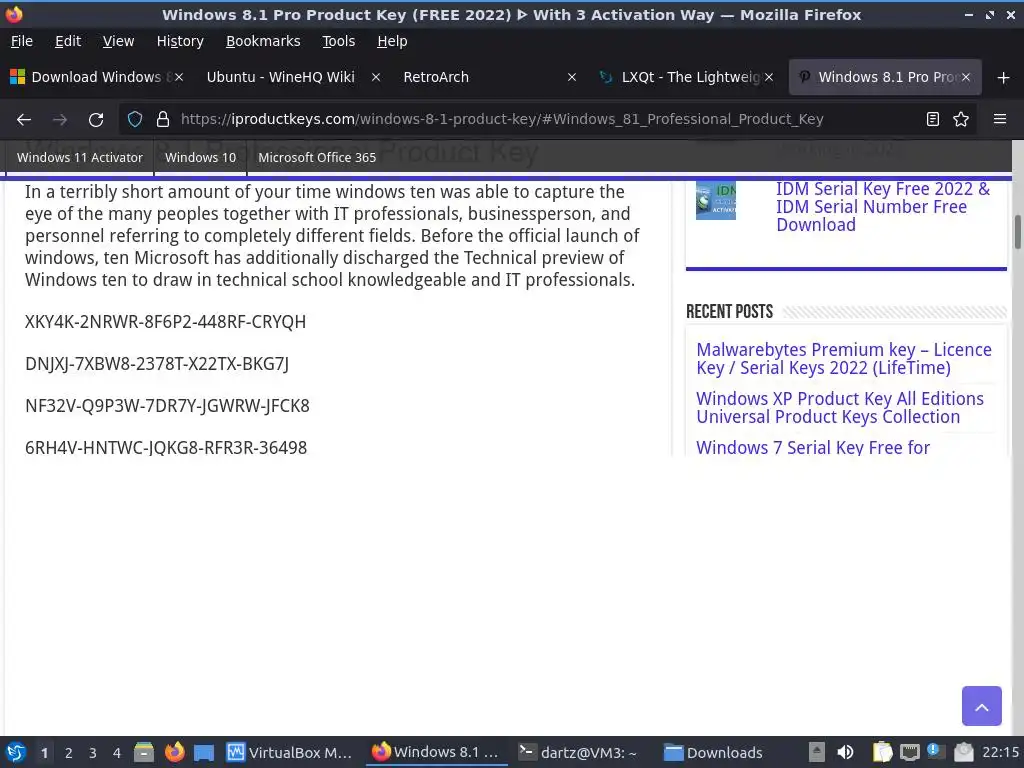The image size is (1024, 768).
Task: Switch to virtual desktop 3
Action: (93, 753)
